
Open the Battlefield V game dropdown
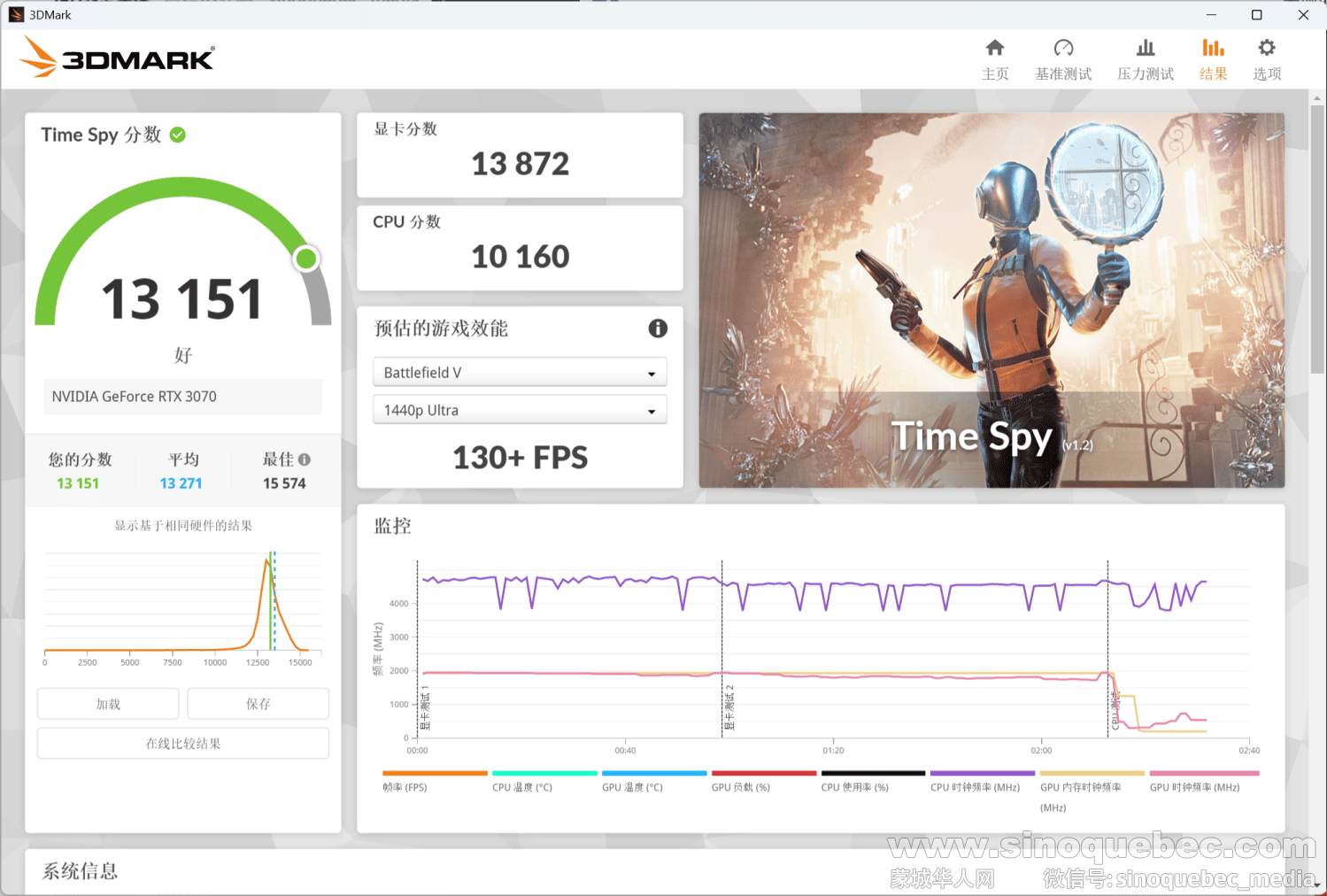(520, 373)
